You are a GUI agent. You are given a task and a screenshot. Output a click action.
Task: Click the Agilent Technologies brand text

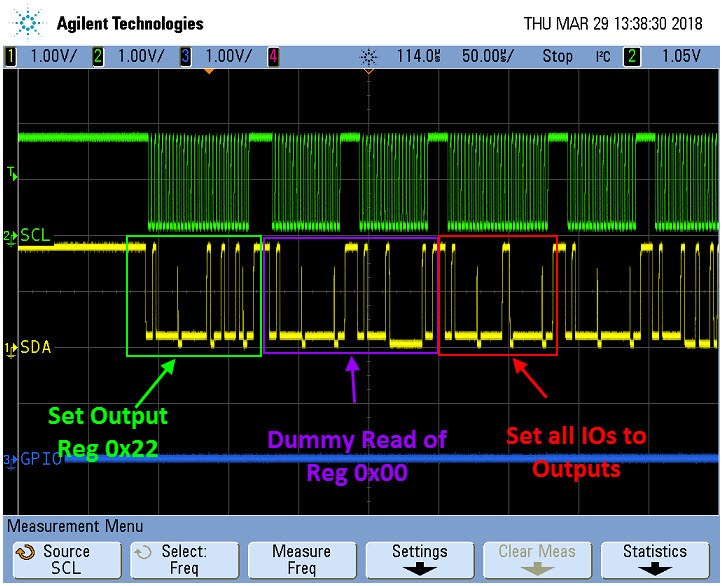coord(130,24)
